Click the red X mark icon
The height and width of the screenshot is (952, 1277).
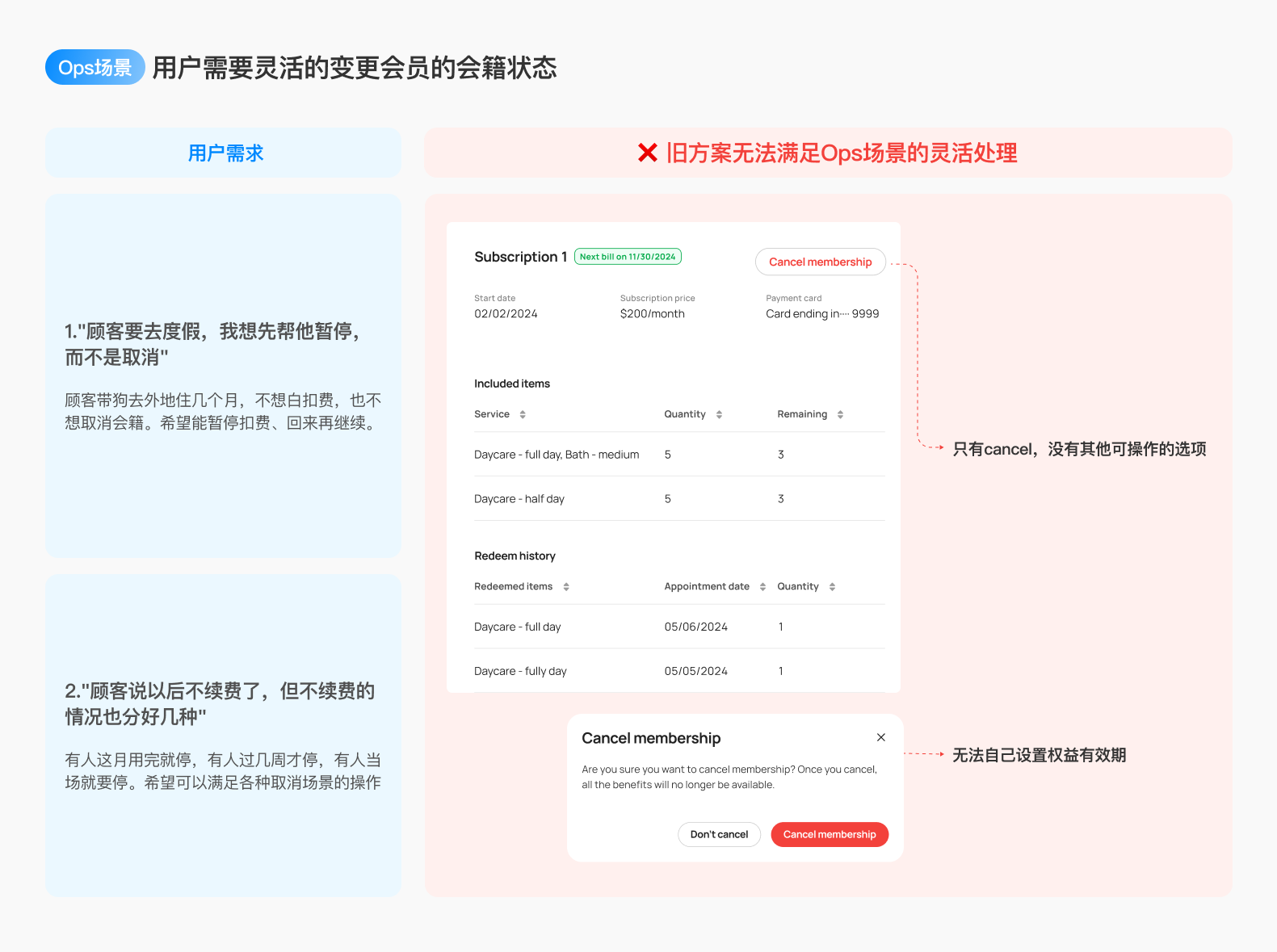[647, 153]
